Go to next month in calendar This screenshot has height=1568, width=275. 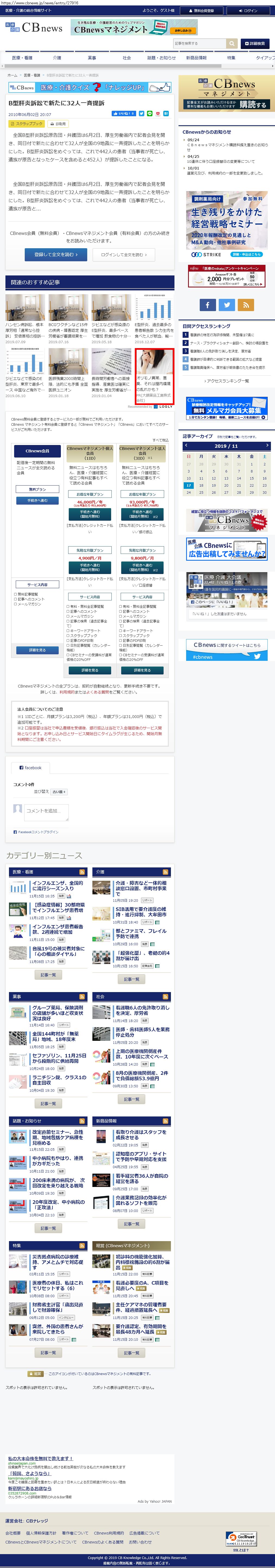pyautogui.click(x=267, y=446)
